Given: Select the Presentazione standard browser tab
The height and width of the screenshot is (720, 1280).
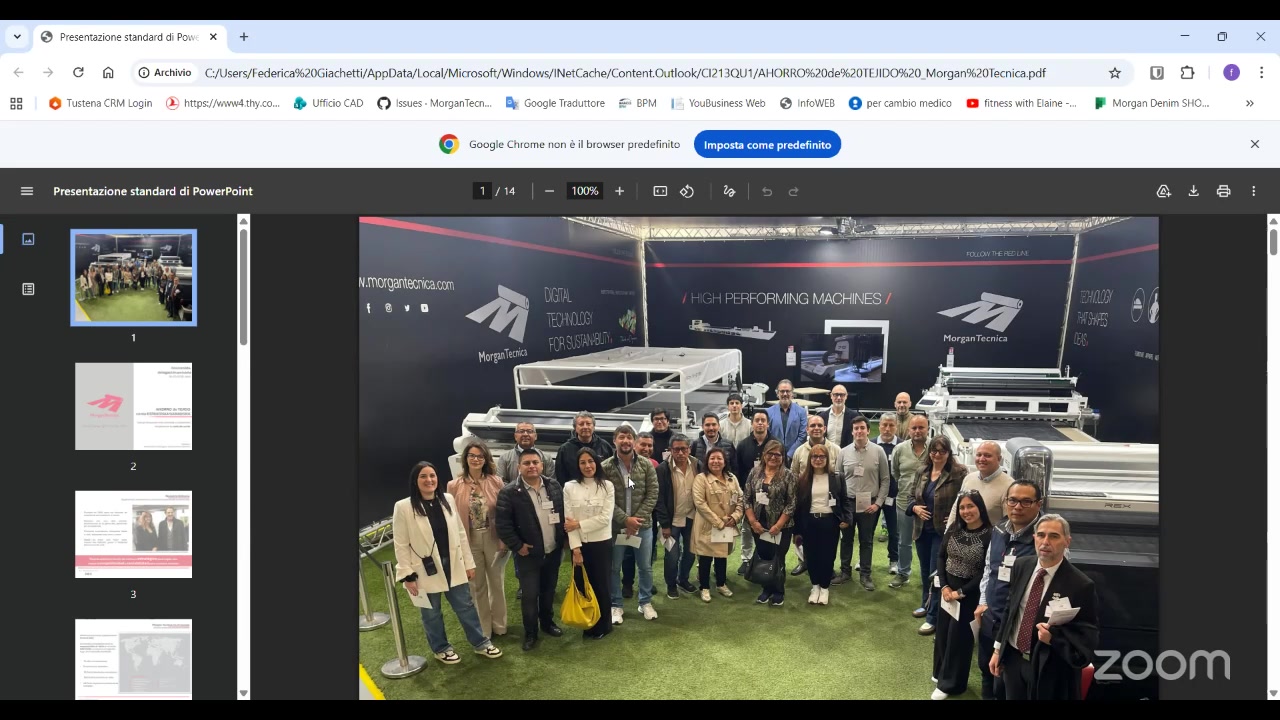Looking at the screenshot, I should click(130, 37).
